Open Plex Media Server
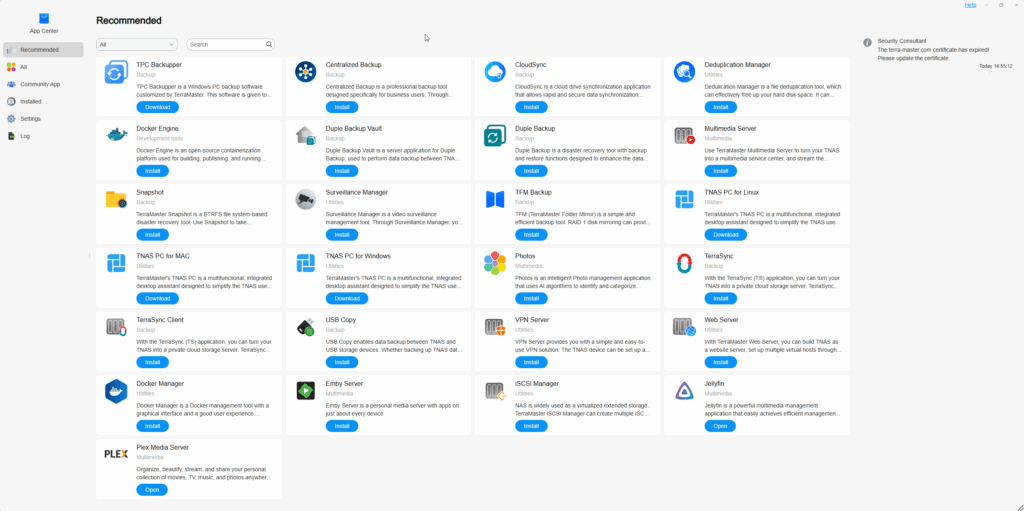 coord(152,489)
